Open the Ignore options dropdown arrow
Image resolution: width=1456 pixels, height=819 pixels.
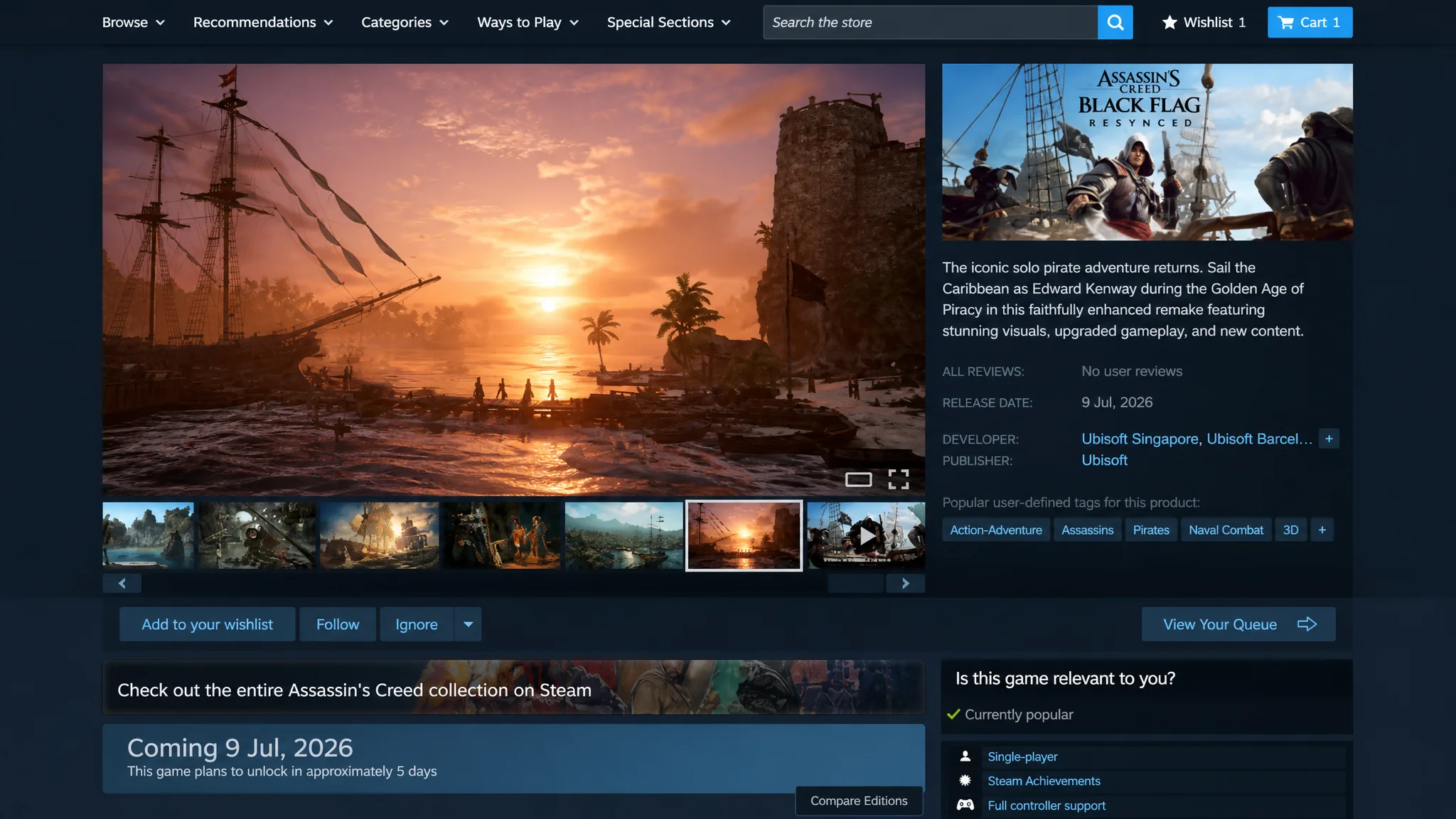point(468,624)
